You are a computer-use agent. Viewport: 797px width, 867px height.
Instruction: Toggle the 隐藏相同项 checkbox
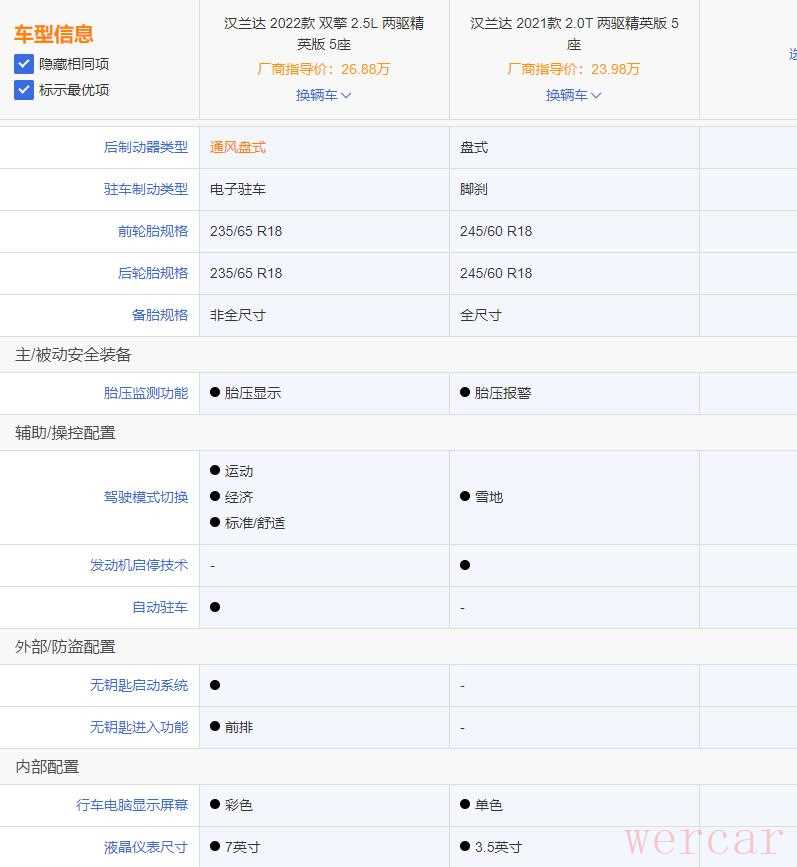[24, 64]
